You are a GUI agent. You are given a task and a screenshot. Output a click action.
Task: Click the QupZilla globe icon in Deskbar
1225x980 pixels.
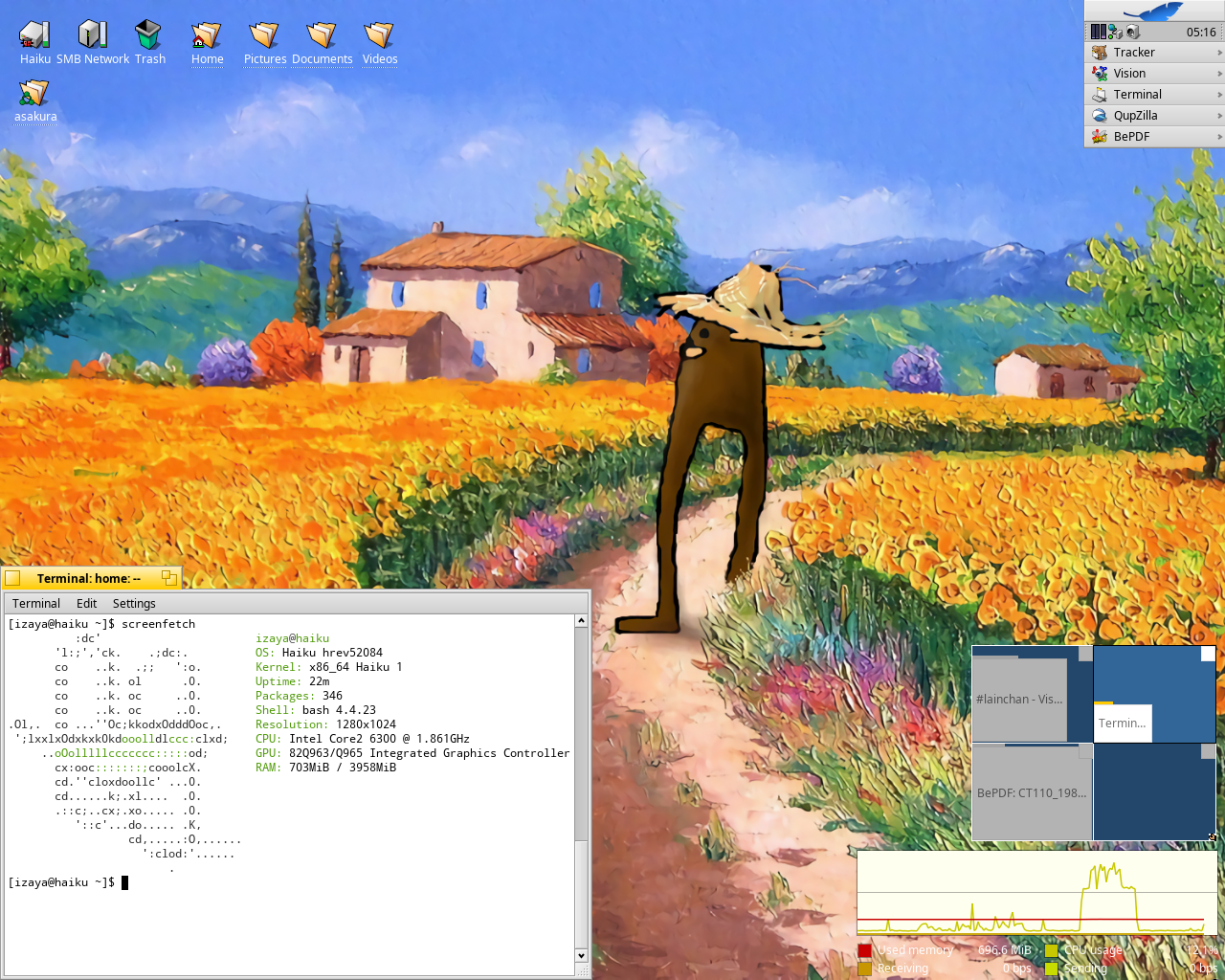(x=1100, y=116)
